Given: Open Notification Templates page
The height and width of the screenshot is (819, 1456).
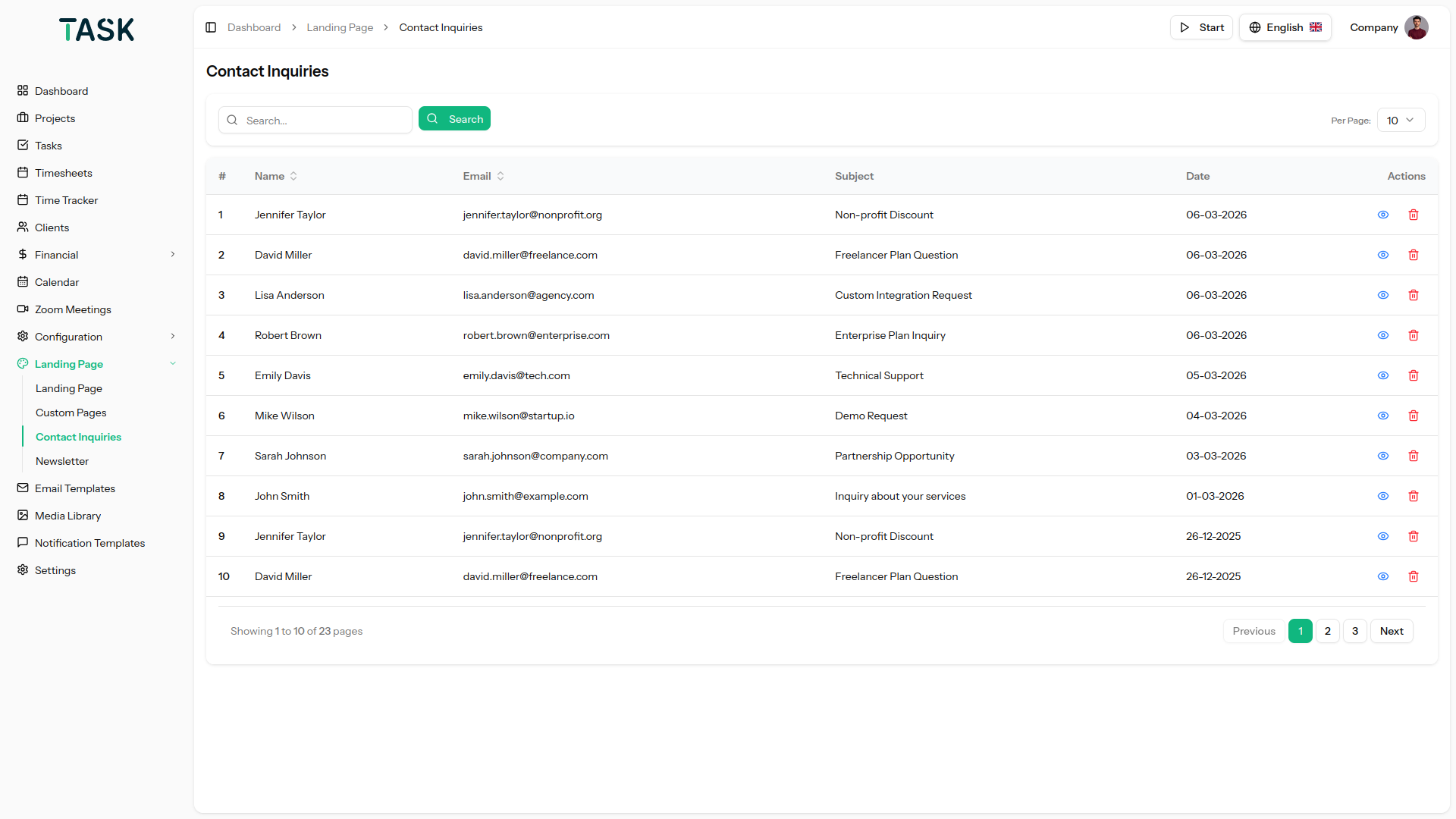Looking at the screenshot, I should [x=89, y=543].
